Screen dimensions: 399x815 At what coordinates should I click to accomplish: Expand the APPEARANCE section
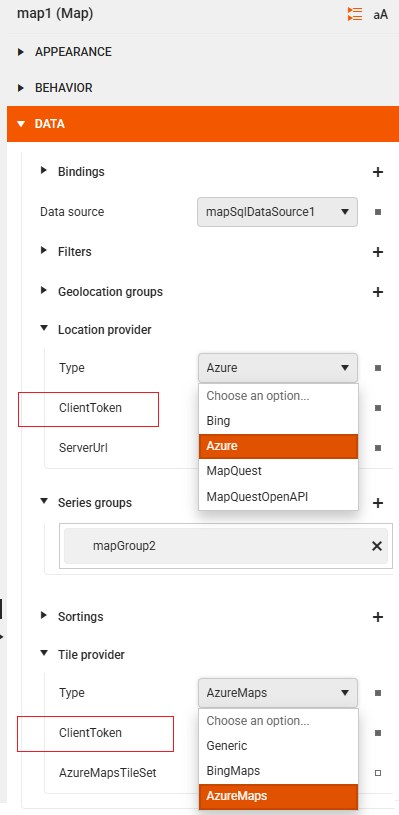tap(21, 52)
